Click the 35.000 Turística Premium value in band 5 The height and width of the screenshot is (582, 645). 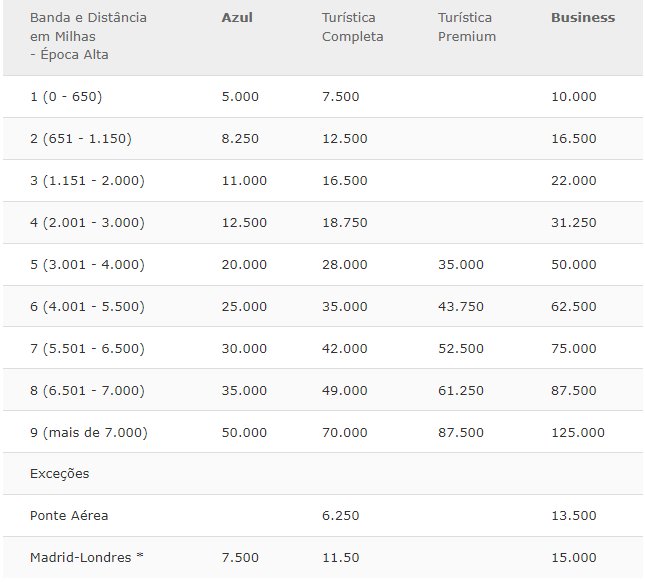coord(461,264)
